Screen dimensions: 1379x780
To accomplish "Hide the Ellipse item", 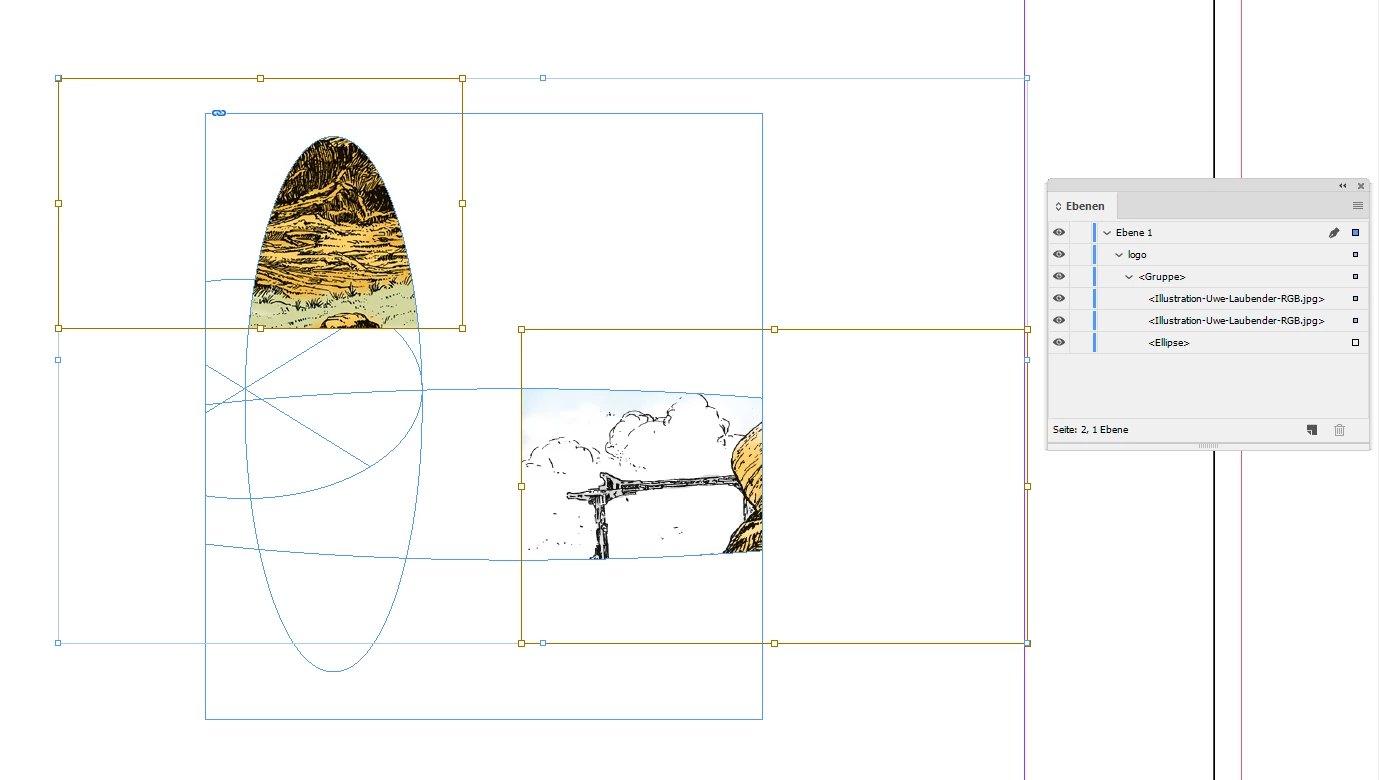I will point(1059,343).
